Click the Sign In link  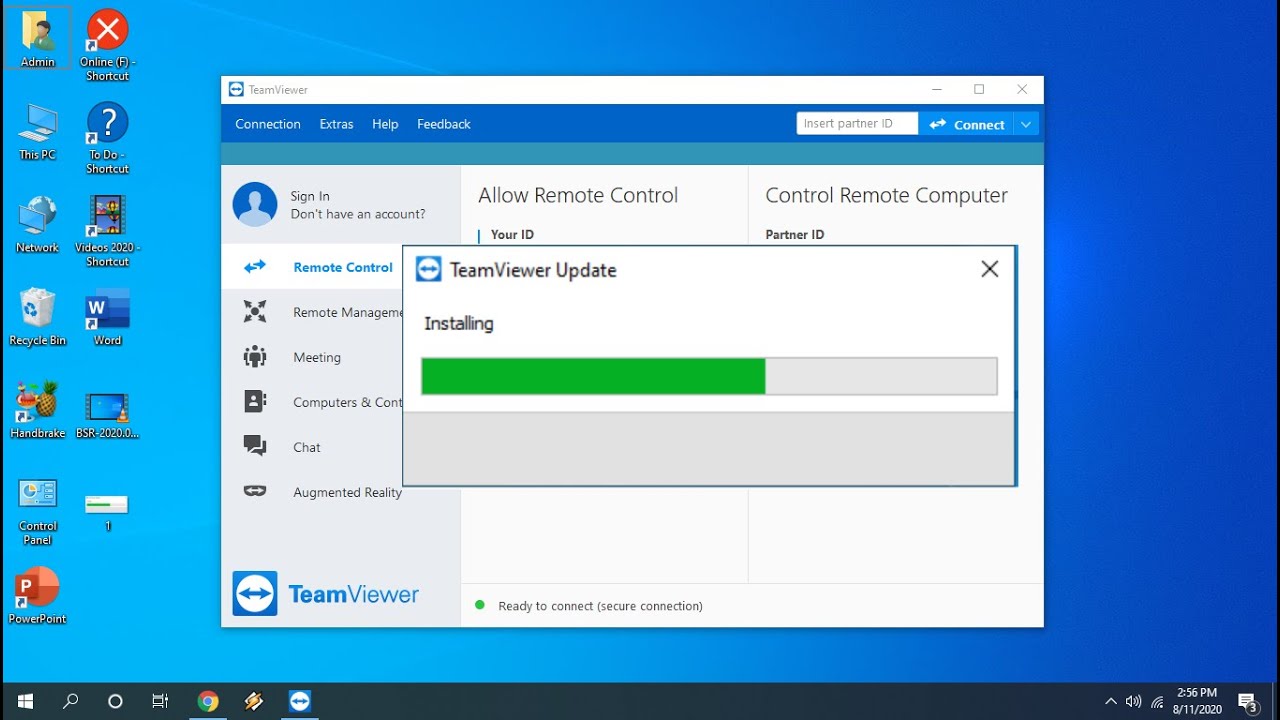tap(310, 196)
